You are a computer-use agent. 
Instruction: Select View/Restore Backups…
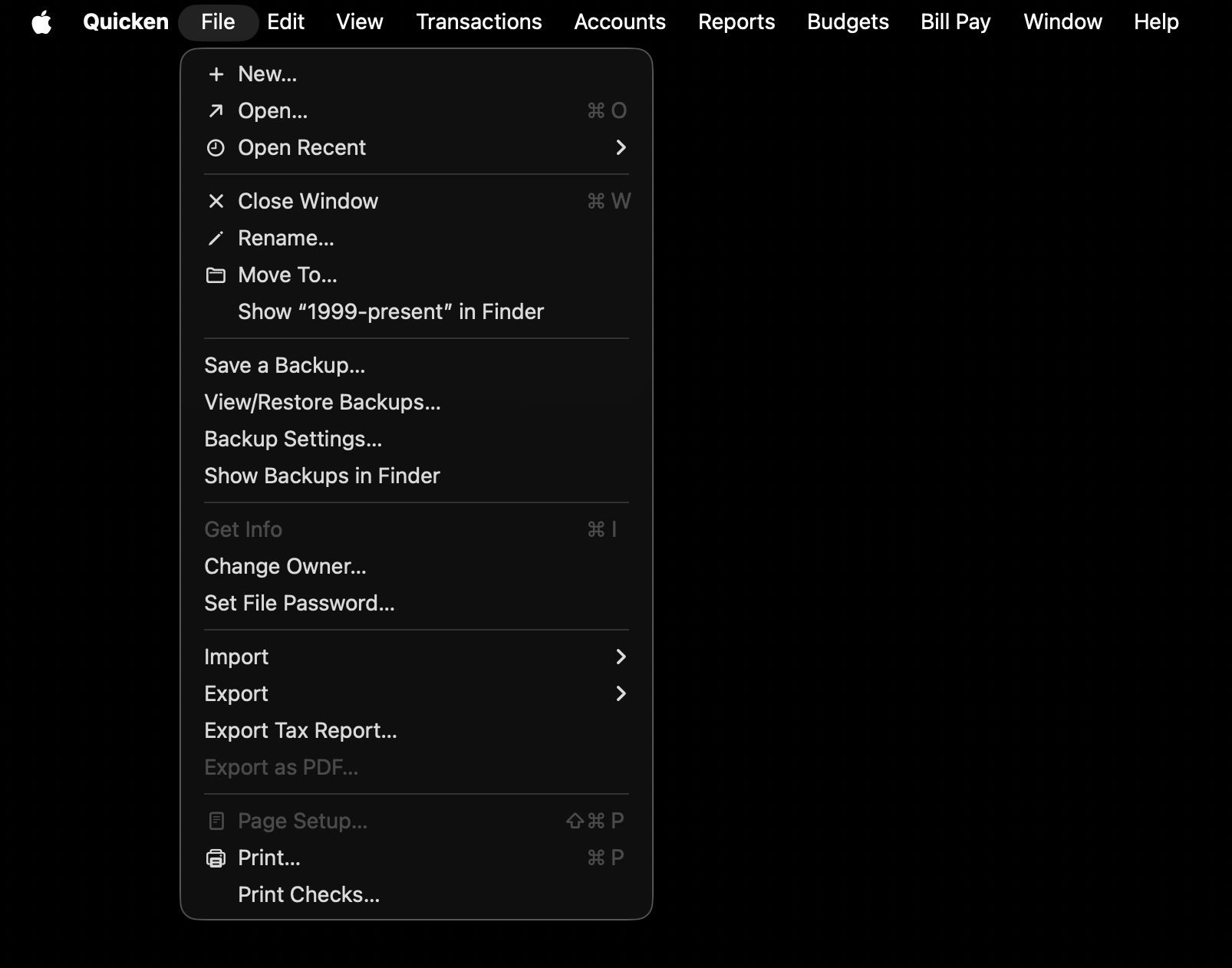point(417,403)
